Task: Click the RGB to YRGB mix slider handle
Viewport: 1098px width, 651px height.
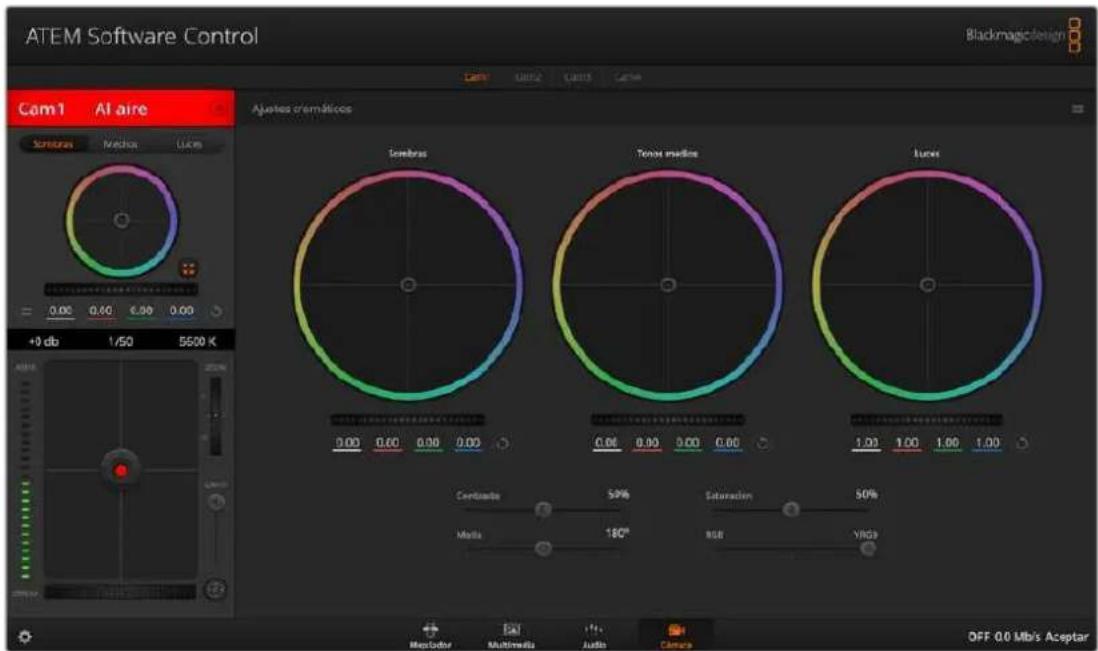Action: click(x=868, y=548)
